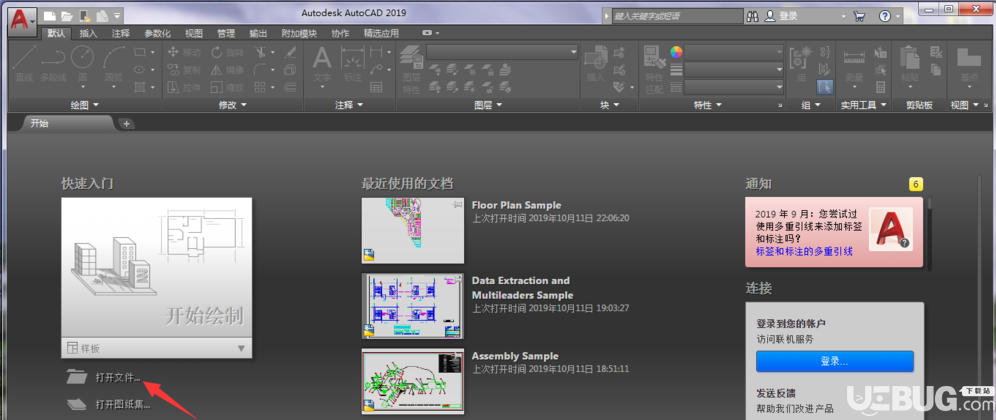Click the keyword search input field

[676, 16]
